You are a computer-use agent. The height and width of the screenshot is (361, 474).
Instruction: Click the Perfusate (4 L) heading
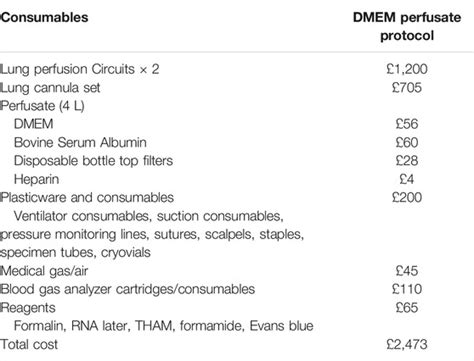click(x=42, y=106)
